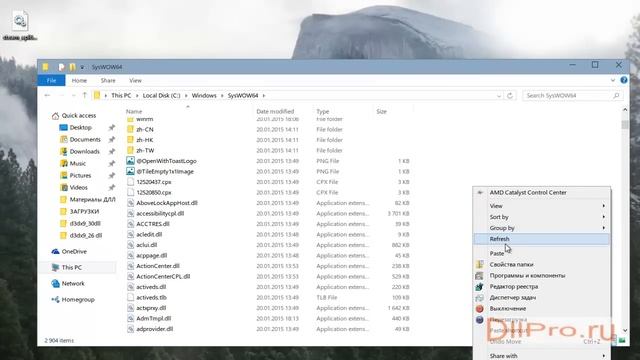Click the Network sidebar icon
This screenshot has width=640, height=360.
coord(56,283)
